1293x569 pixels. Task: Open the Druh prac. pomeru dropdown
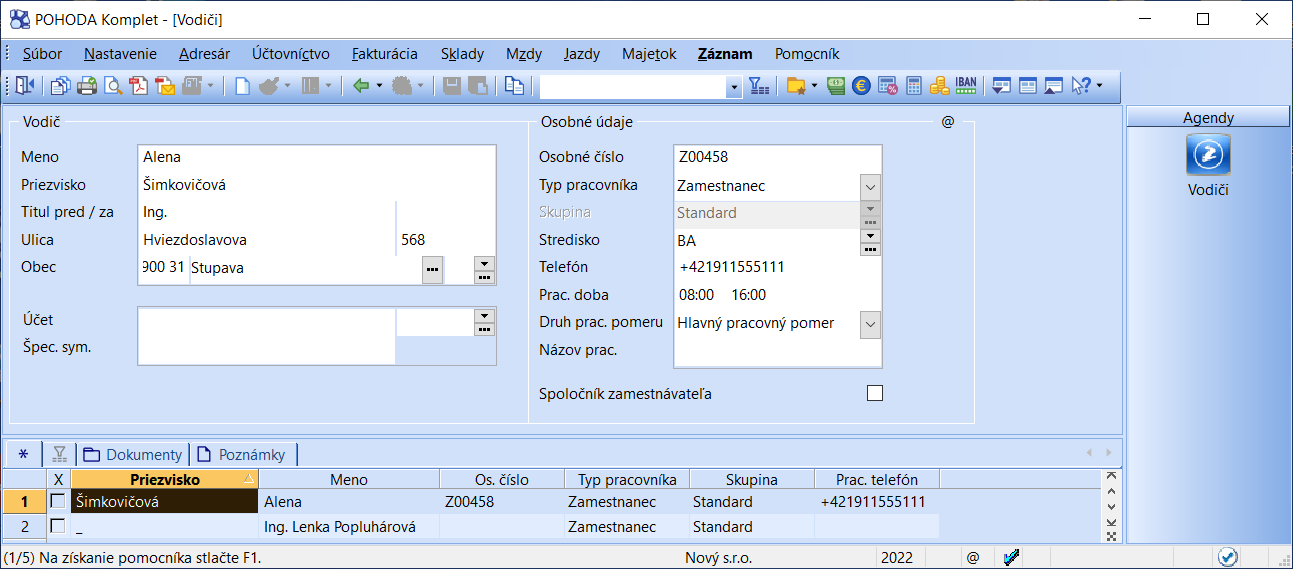coord(870,324)
